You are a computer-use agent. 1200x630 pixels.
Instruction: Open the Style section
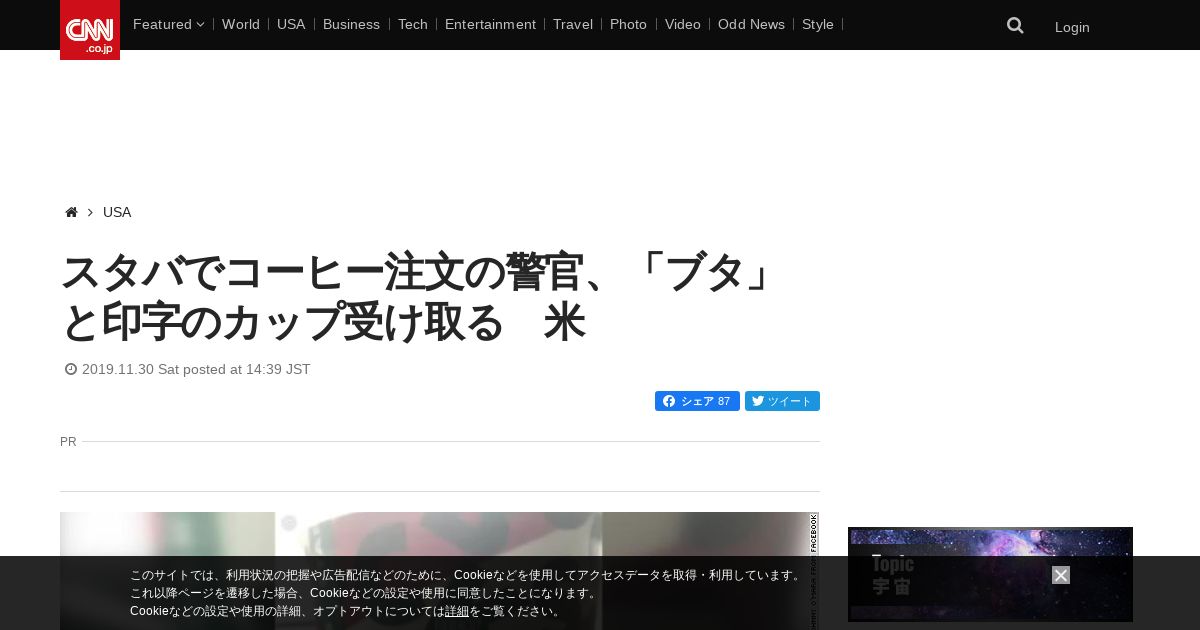pyautogui.click(x=818, y=24)
